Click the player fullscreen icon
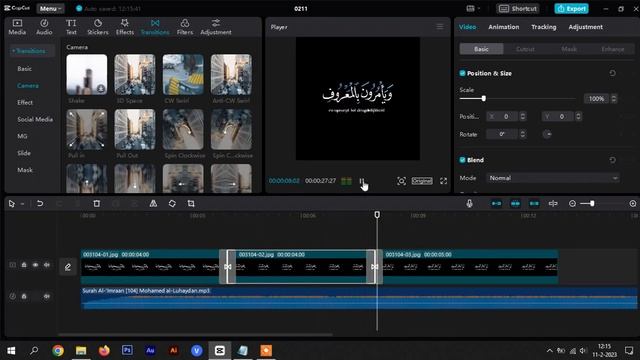Screen dimensions: 640x360 pyautogui.click(x=443, y=181)
